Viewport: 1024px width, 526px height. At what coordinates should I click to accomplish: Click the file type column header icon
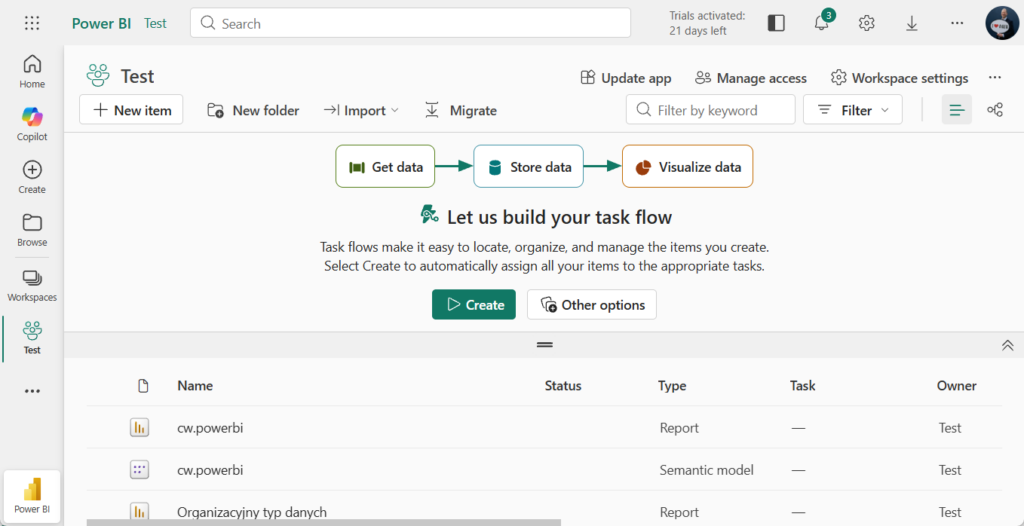tap(143, 386)
